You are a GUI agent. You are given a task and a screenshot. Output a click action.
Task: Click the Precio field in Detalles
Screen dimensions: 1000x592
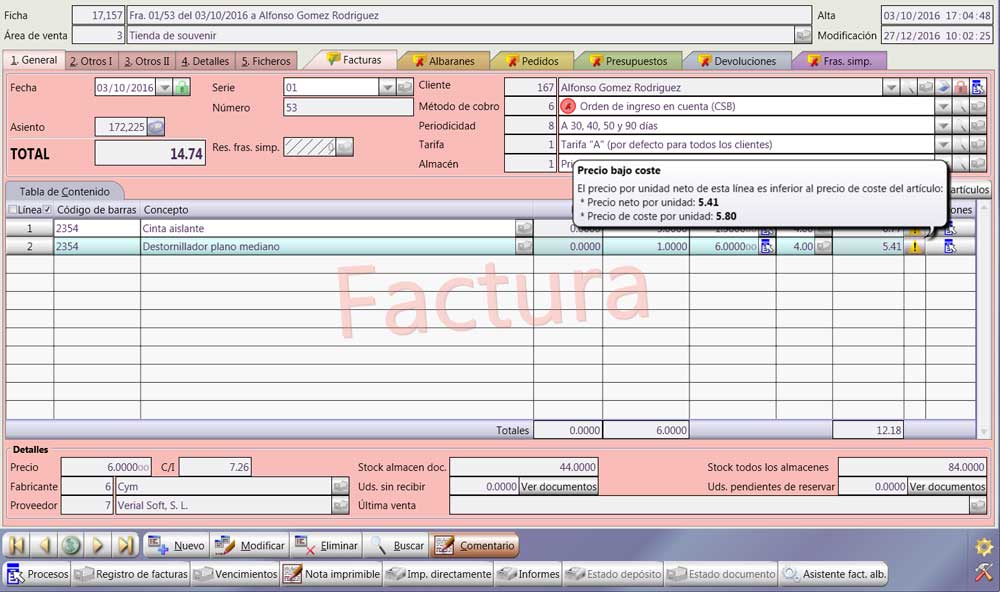pos(106,467)
